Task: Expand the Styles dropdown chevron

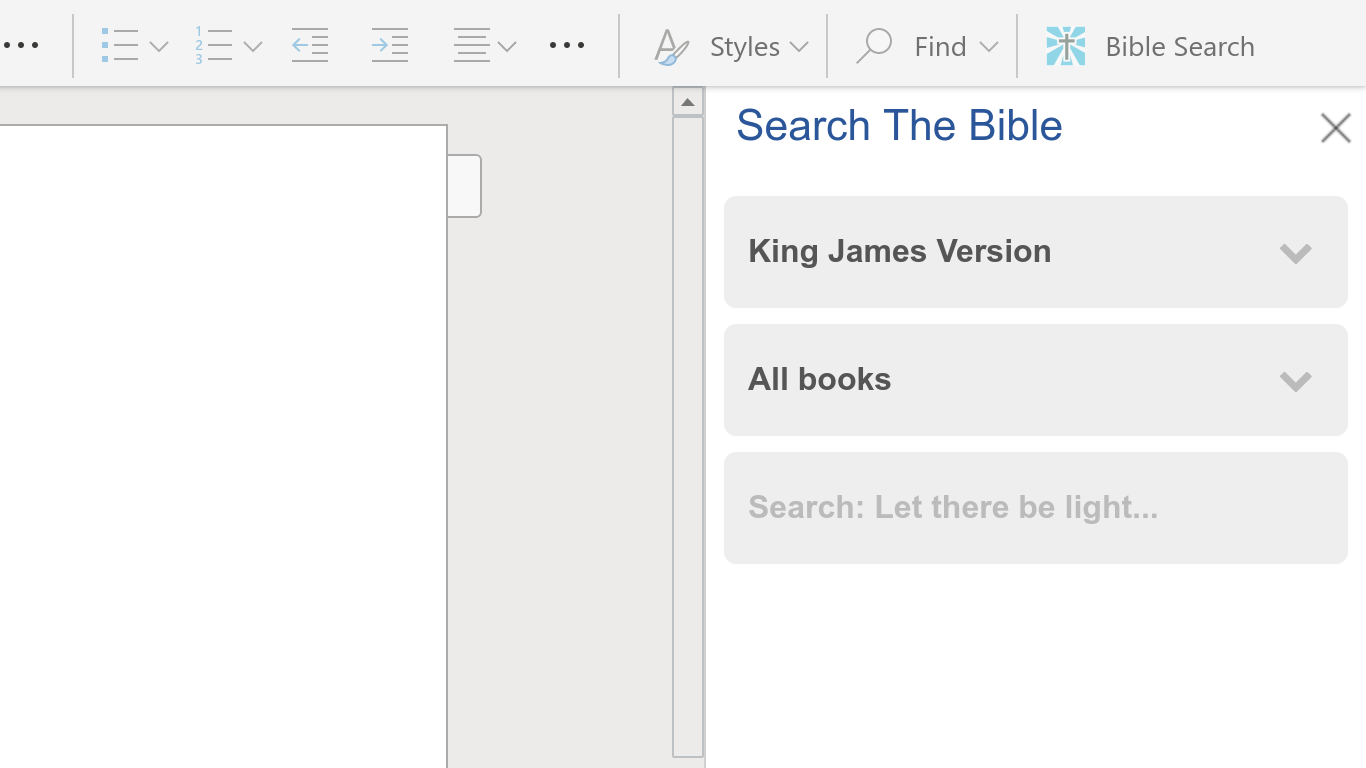Action: 798,46
